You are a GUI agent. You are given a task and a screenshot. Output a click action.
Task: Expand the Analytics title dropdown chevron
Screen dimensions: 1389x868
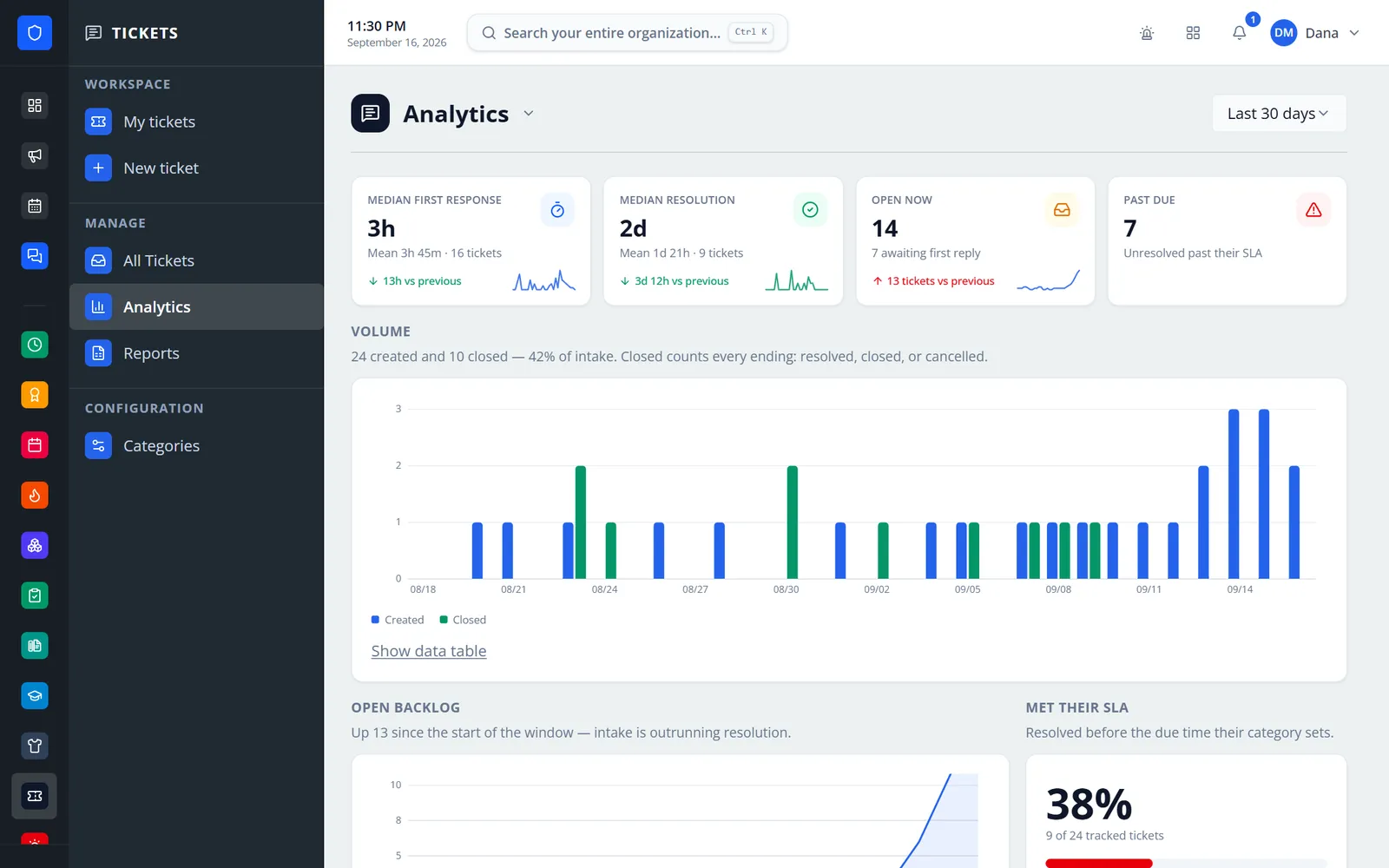click(529, 114)
